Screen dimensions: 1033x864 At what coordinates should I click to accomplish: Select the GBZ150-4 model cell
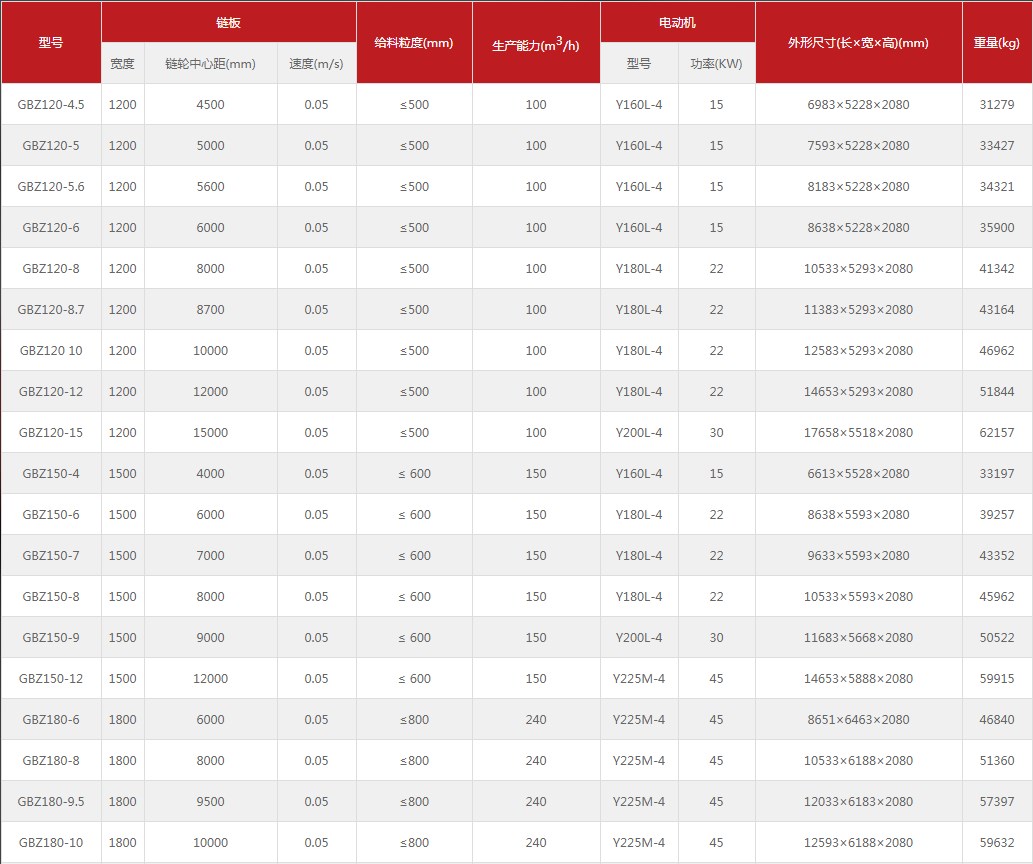click(51, 474)
